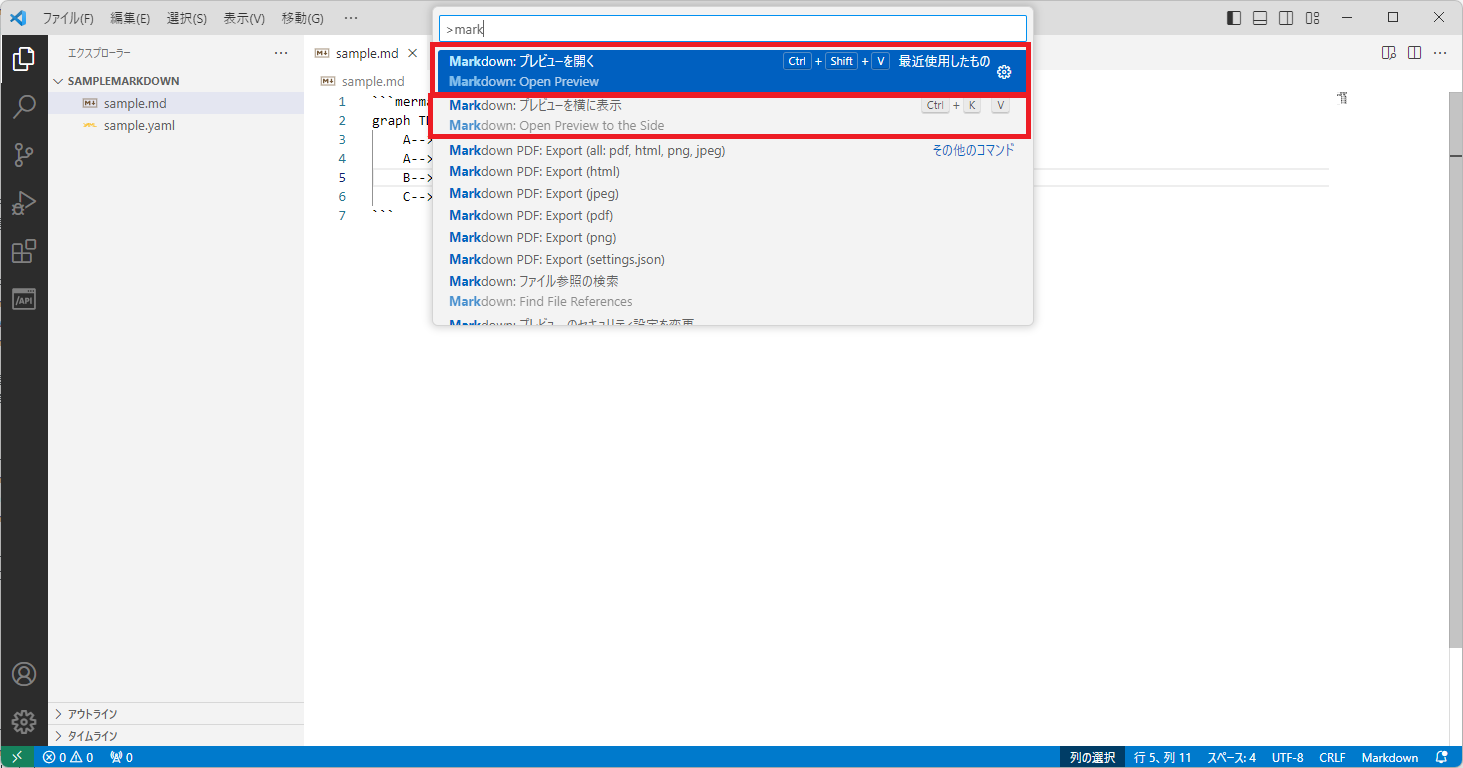Image resolution: width=1463 pixels, height=768 pixels.
Task: Toggle the bottom panel layout button
Action: pyautogui.click(x=1260, y=18)
